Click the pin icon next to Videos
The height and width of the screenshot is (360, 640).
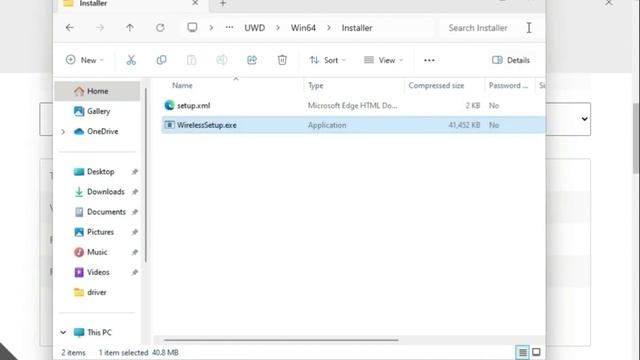click(135, 272)
